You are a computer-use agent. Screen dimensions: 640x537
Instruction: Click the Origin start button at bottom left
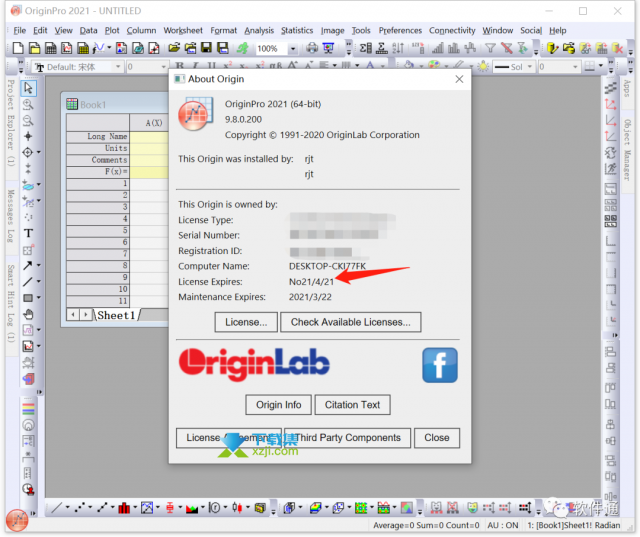point(17,520)
